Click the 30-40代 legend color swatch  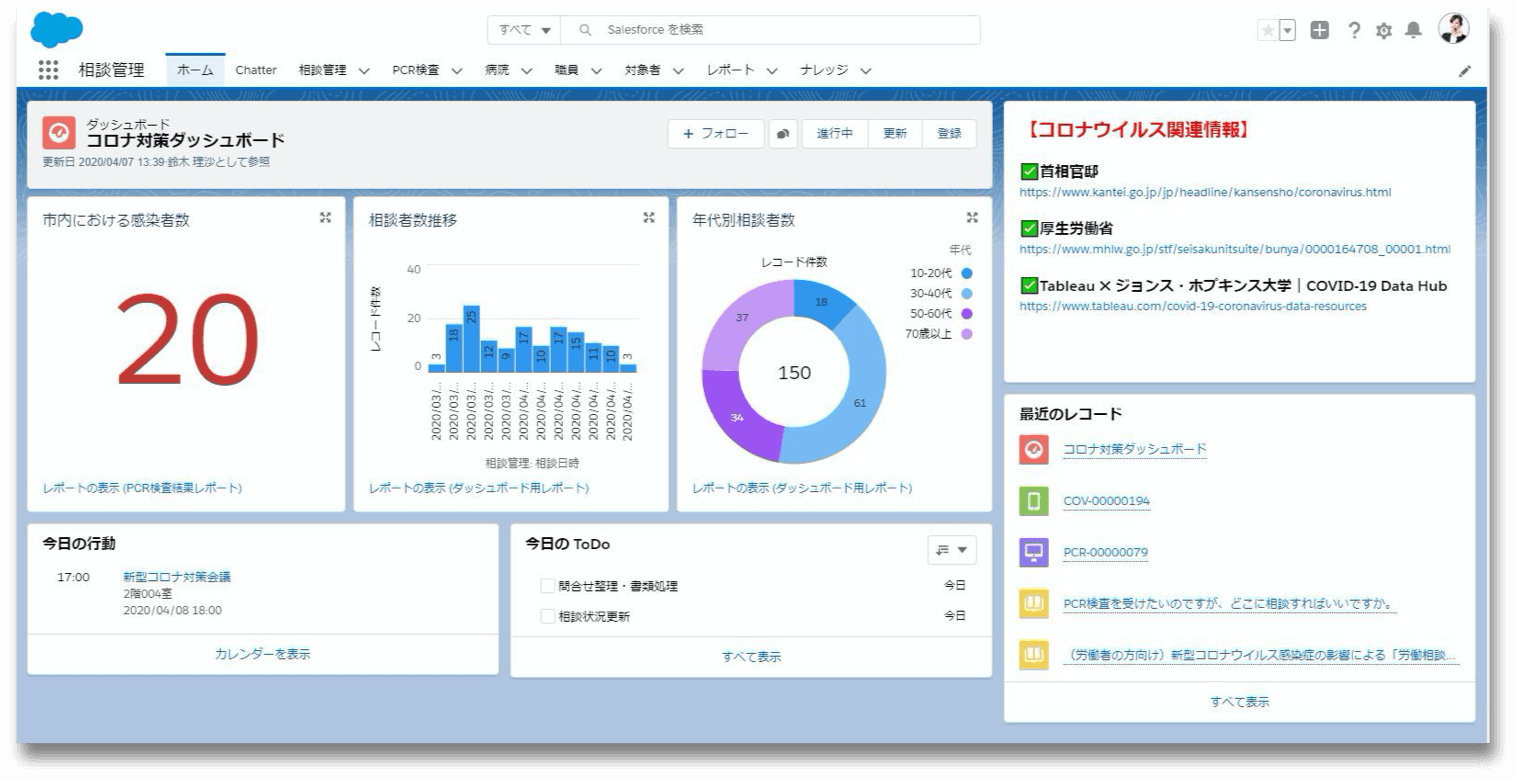966,294
